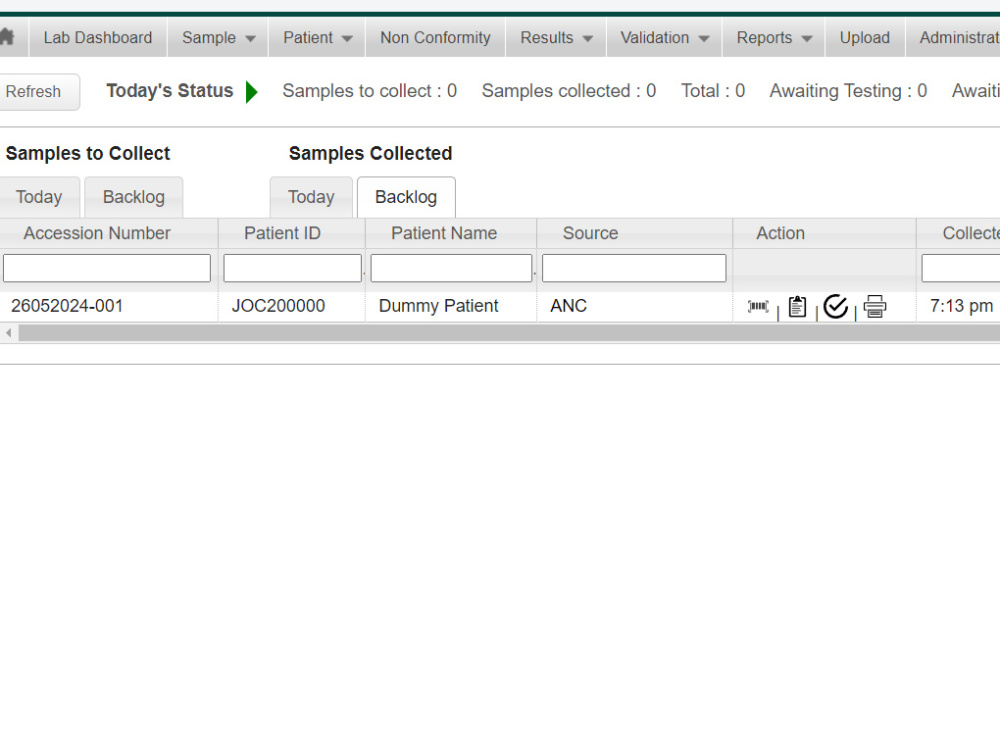Click the green arrow next to Today's Status
The image size is (1000, 750).
click(x=252, y=92)
